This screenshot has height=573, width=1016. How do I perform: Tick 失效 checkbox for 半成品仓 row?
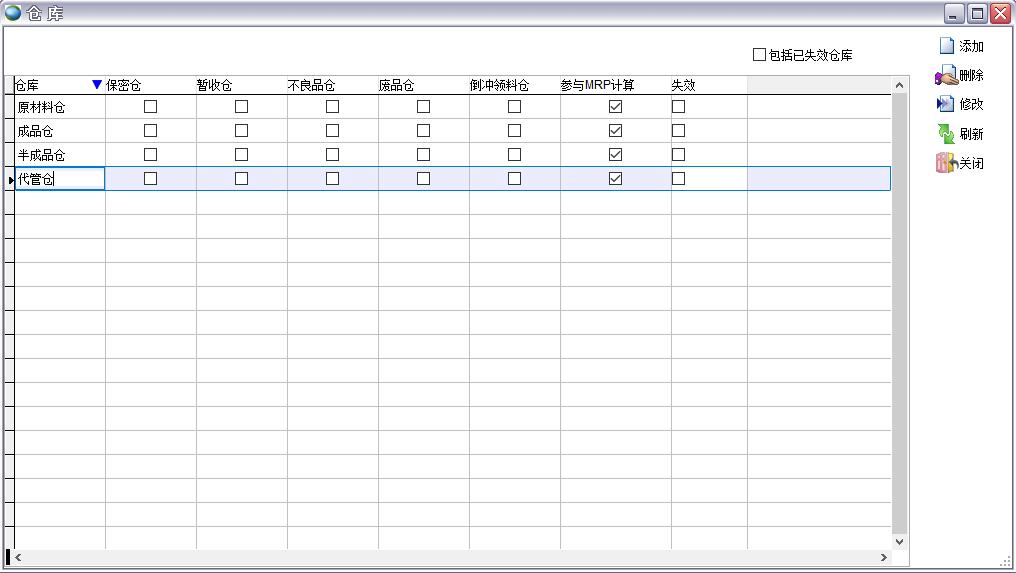click(678, 154)
